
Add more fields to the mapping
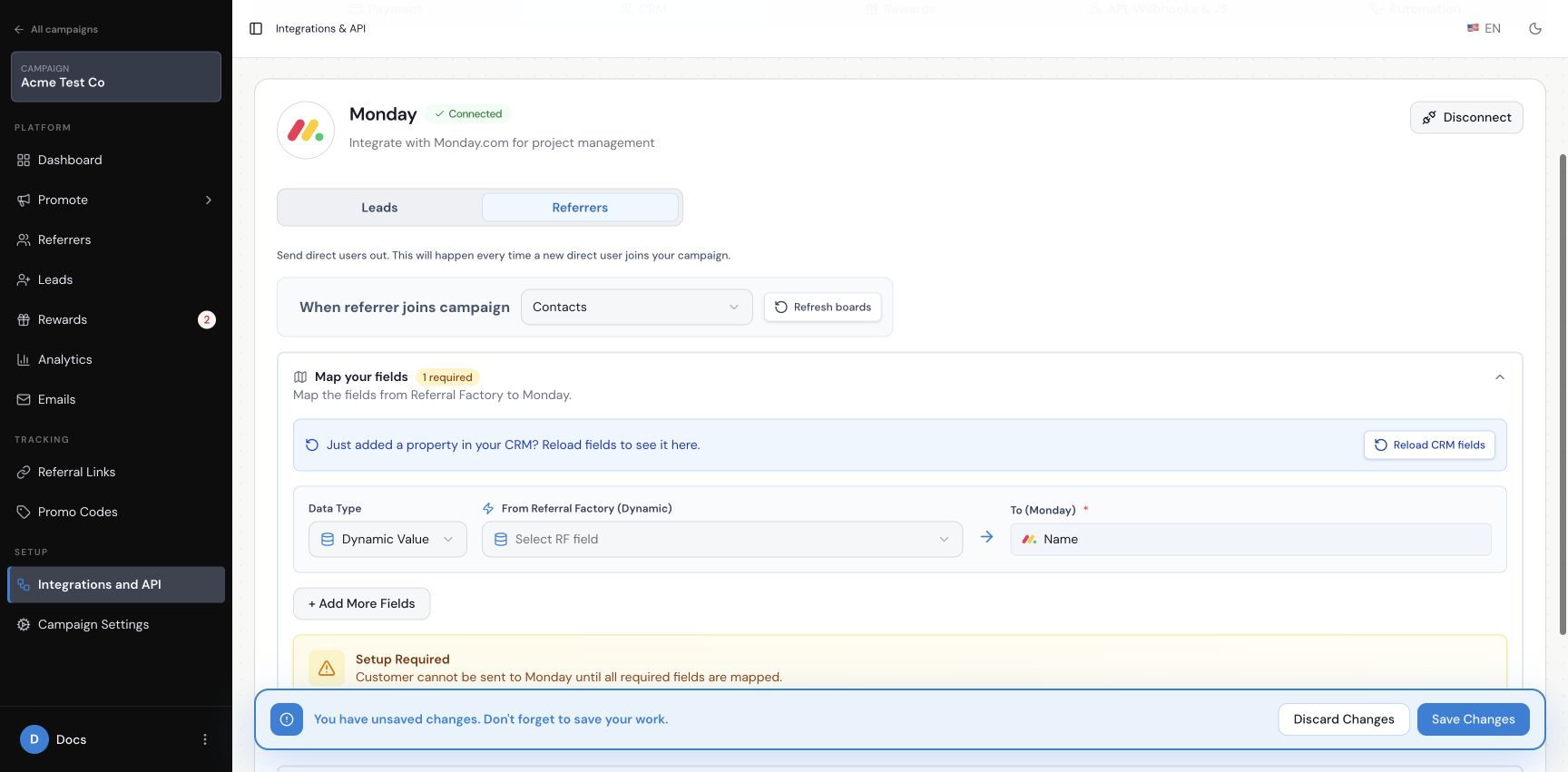pos(361,603)
